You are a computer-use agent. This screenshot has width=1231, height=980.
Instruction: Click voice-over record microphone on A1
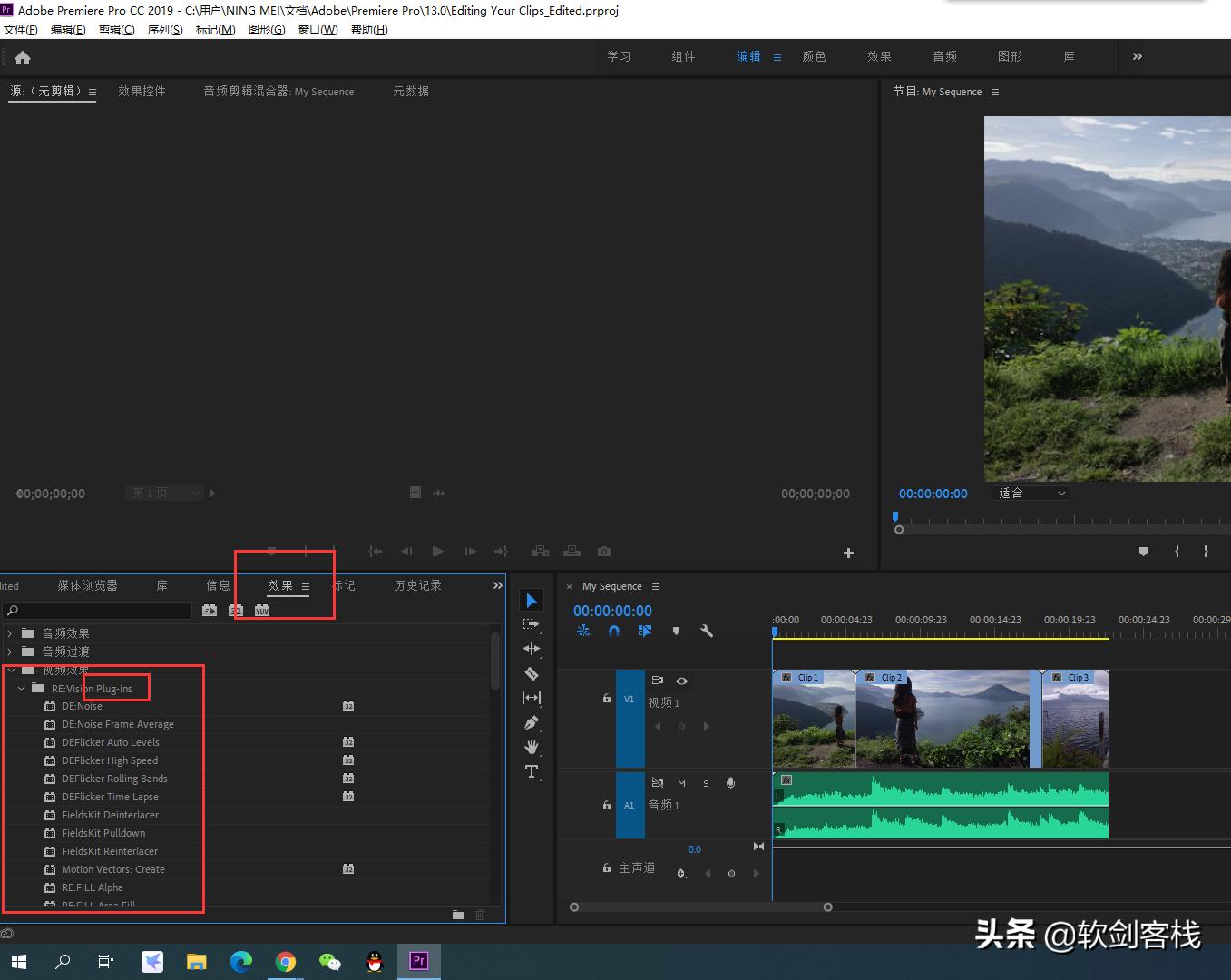730,783
